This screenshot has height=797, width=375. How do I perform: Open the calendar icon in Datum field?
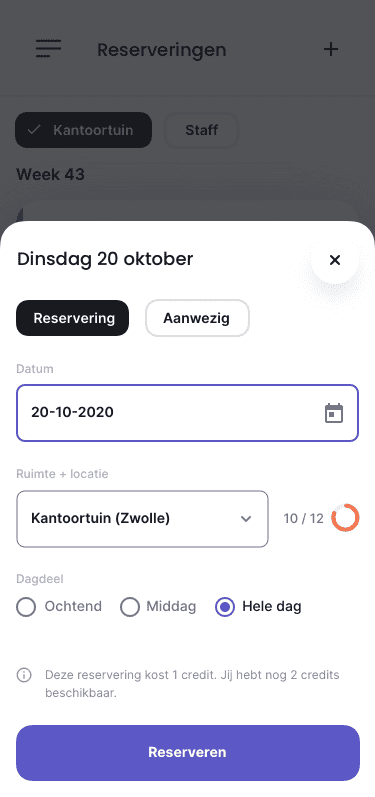[334, 413]
